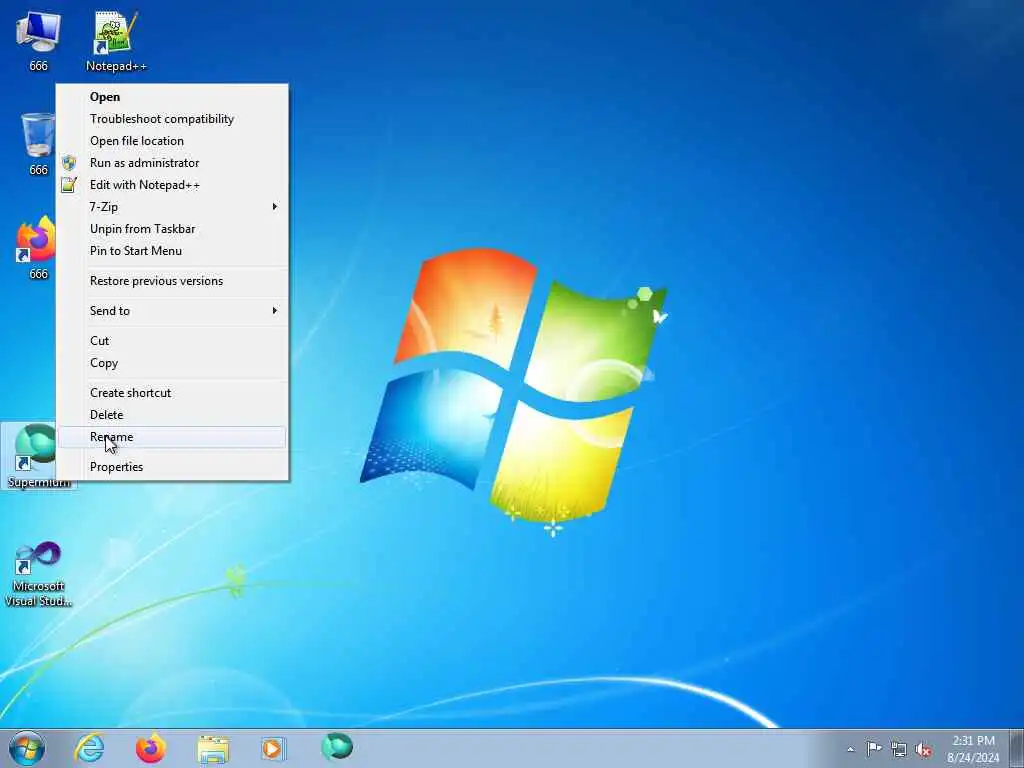Open the Action Center flag icon
This screenshot has height=768, width=1024.
874,748
